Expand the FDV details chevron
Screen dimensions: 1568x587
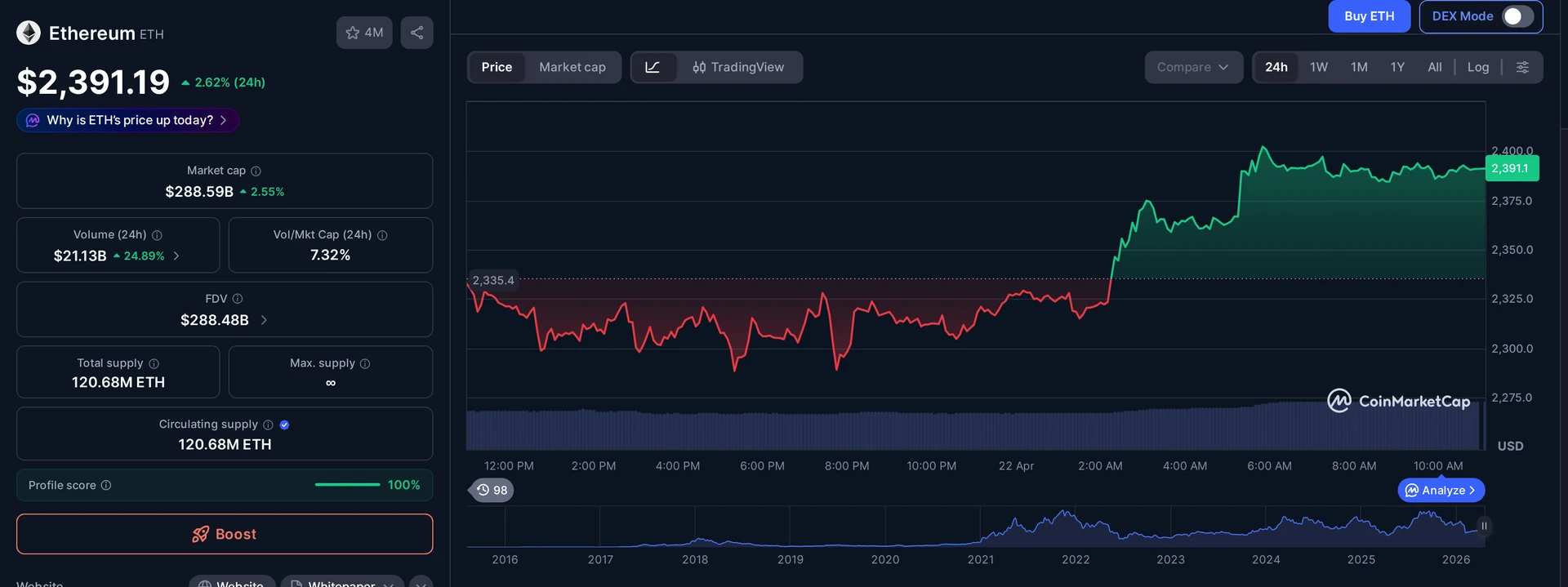(x=264, y=320)
